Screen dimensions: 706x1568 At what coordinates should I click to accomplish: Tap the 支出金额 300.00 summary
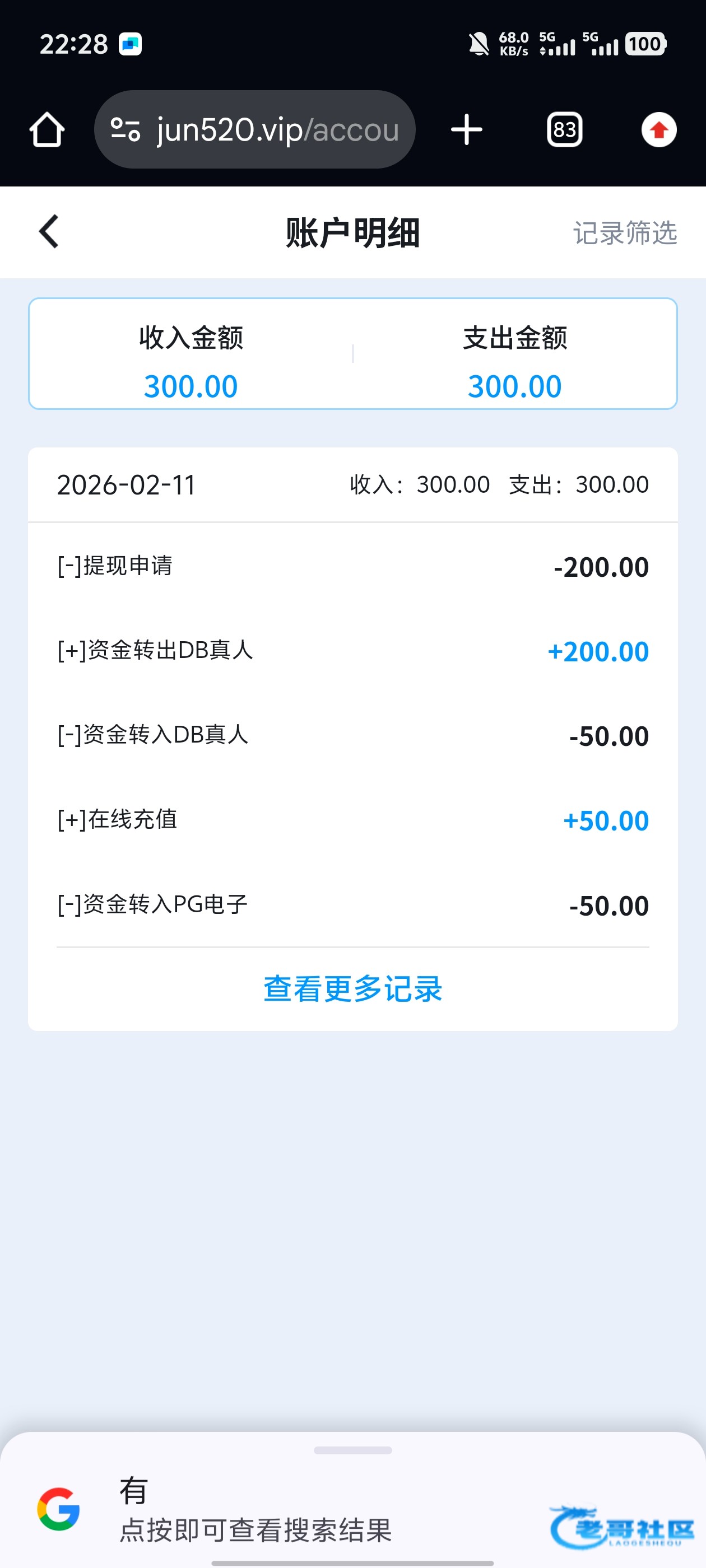point(515,362)
